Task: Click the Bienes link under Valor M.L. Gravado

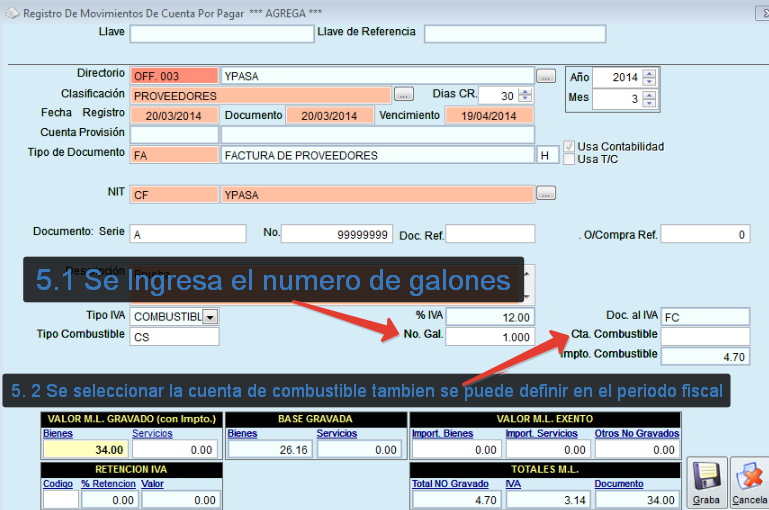Action: [x=57, y=434]
